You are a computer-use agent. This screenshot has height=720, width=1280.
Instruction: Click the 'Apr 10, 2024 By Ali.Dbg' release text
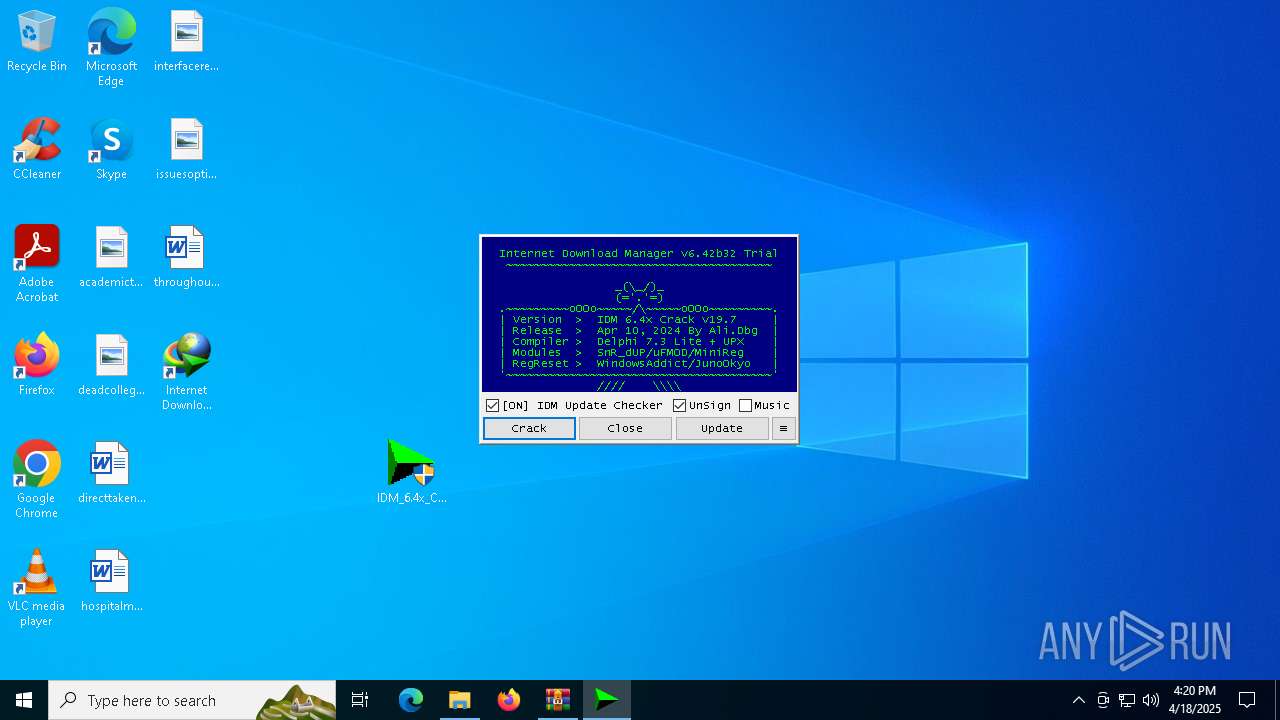coord(677,331)
